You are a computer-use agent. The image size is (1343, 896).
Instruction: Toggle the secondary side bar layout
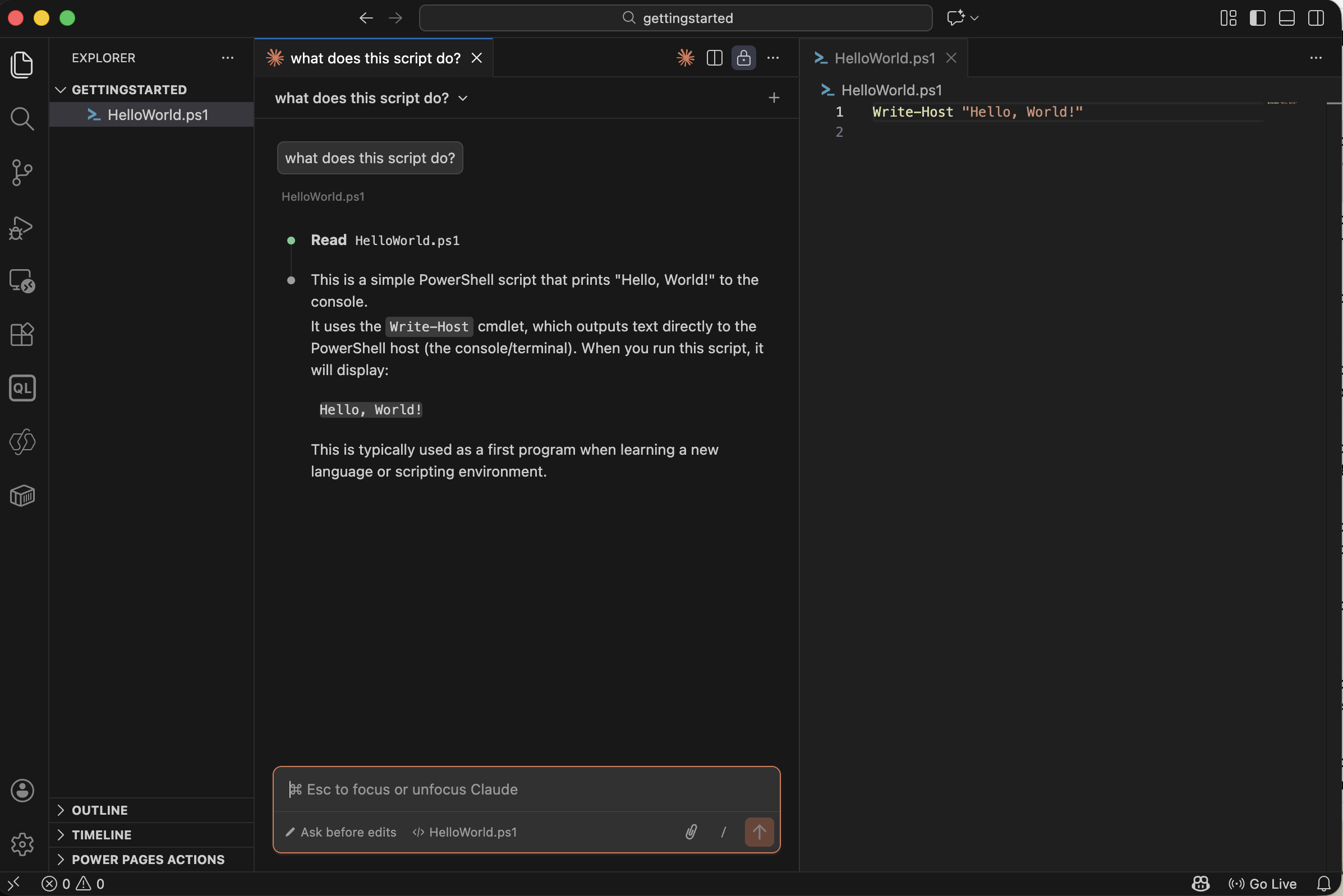(1315, 18)
